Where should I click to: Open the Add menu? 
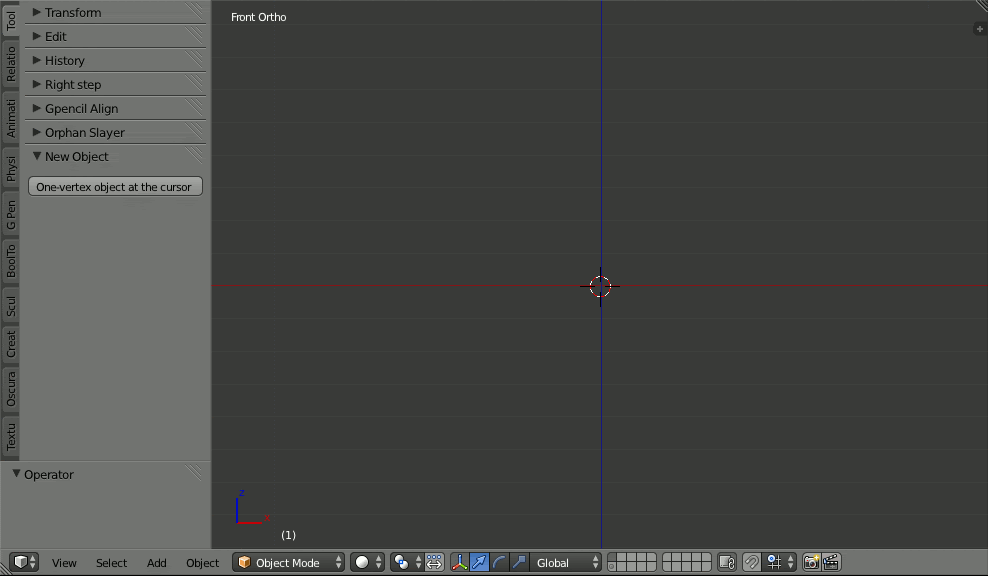click(157, 563)
